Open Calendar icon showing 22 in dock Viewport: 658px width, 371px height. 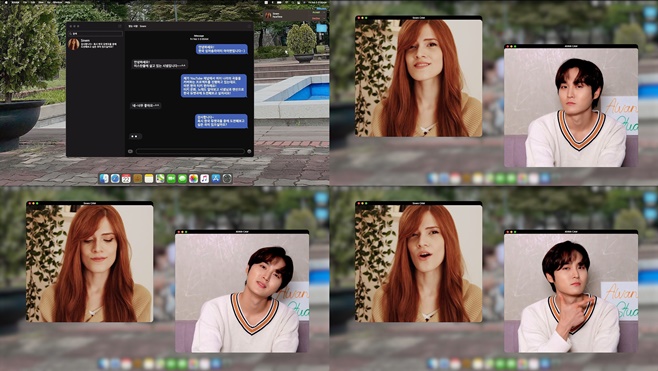point(126,179)
